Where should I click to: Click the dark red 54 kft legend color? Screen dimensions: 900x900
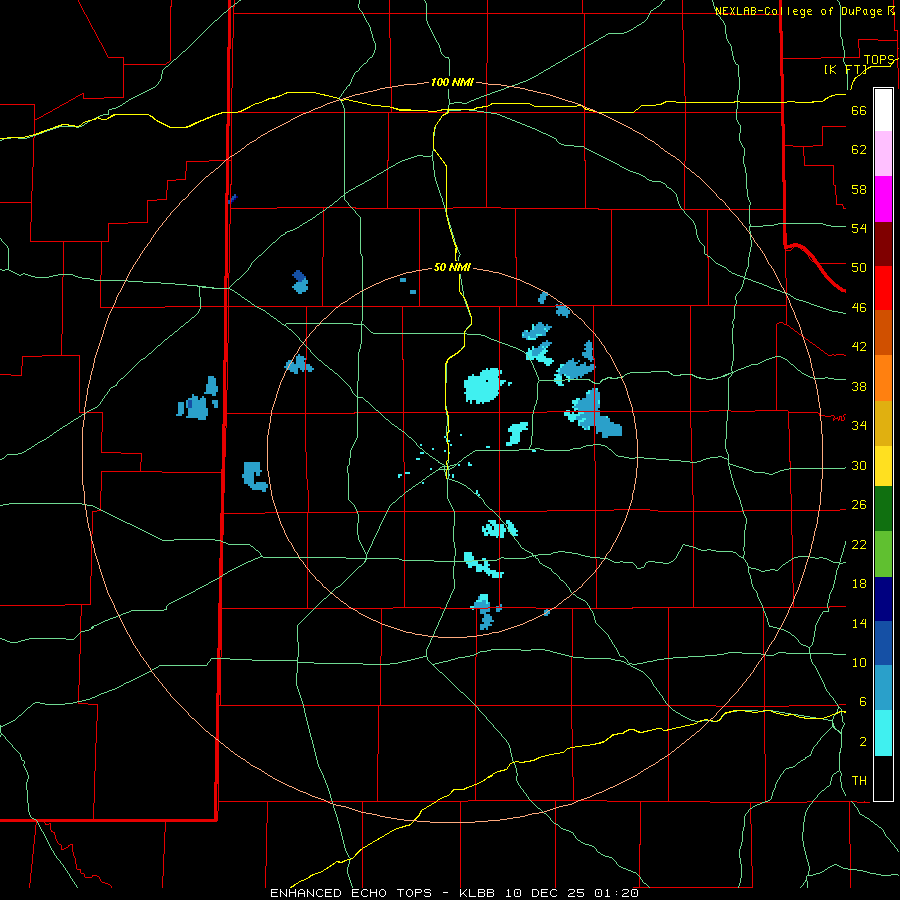click(883, 245)
